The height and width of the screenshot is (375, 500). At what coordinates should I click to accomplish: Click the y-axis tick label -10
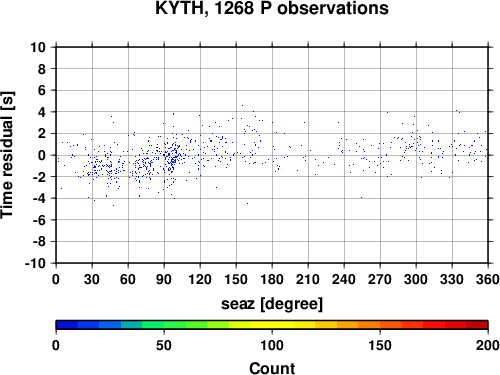(x=35, y=263)
